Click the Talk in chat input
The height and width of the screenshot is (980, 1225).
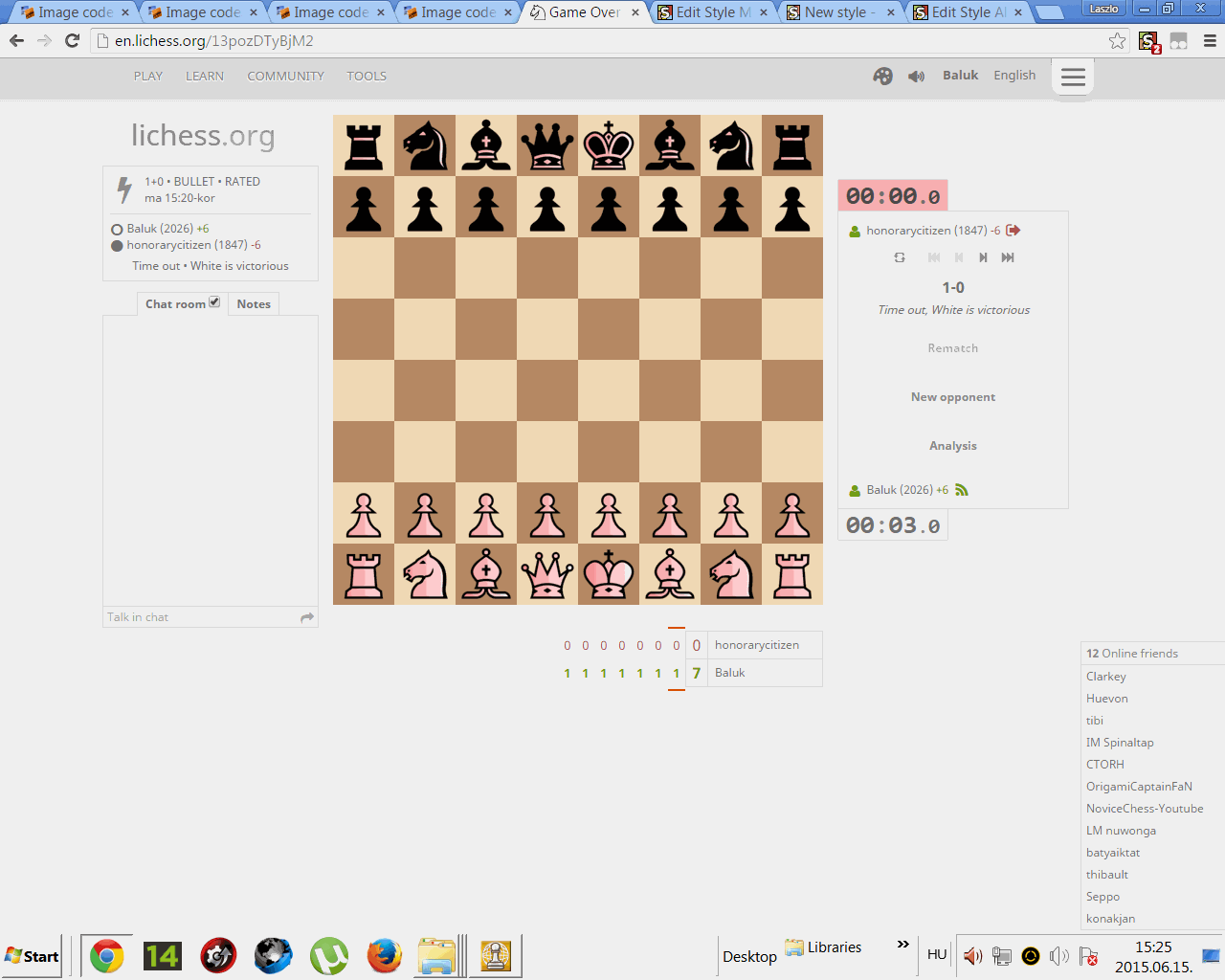coord(202,617)
